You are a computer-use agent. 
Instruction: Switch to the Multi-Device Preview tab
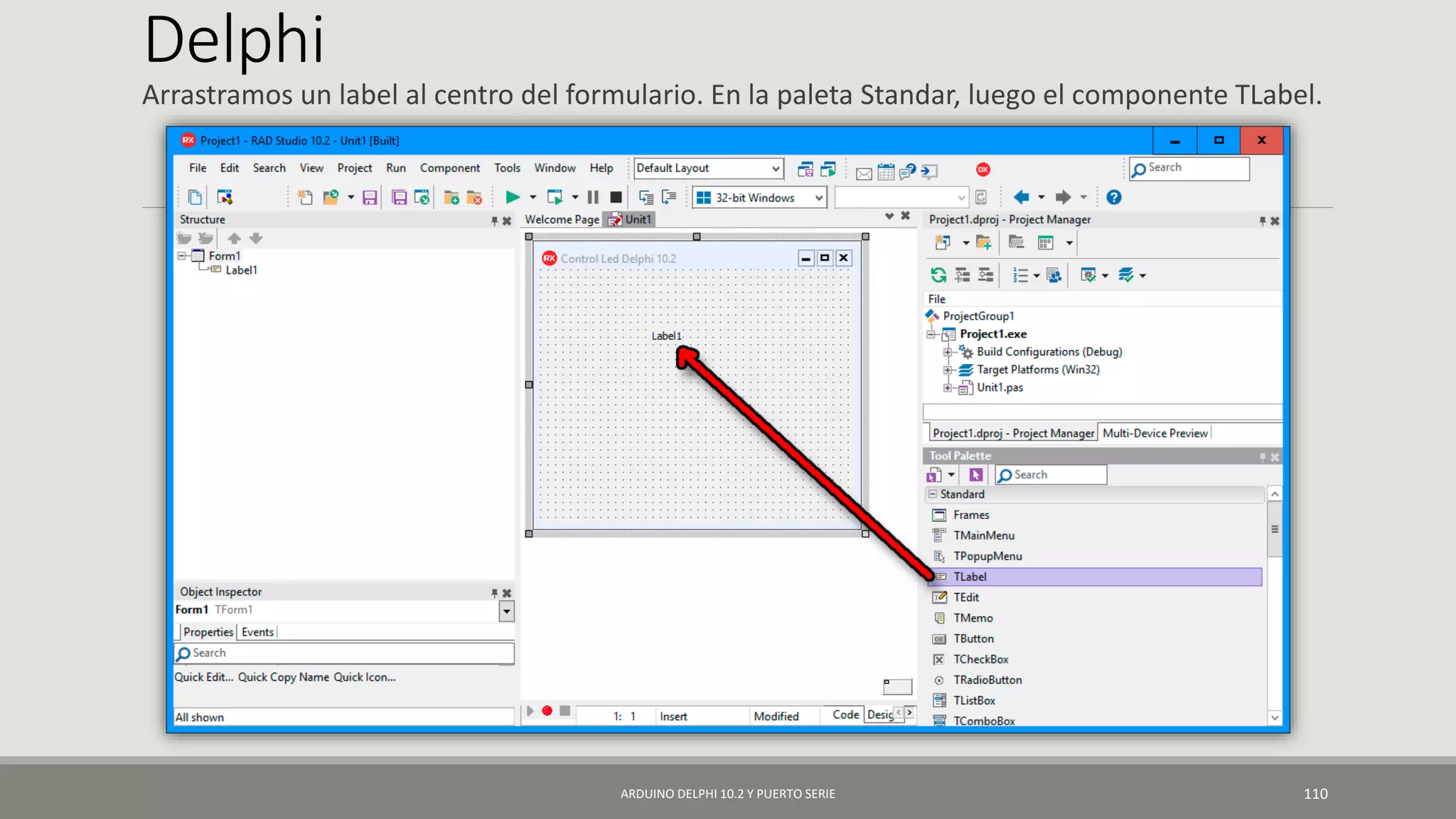click(x=1155, y=433)
